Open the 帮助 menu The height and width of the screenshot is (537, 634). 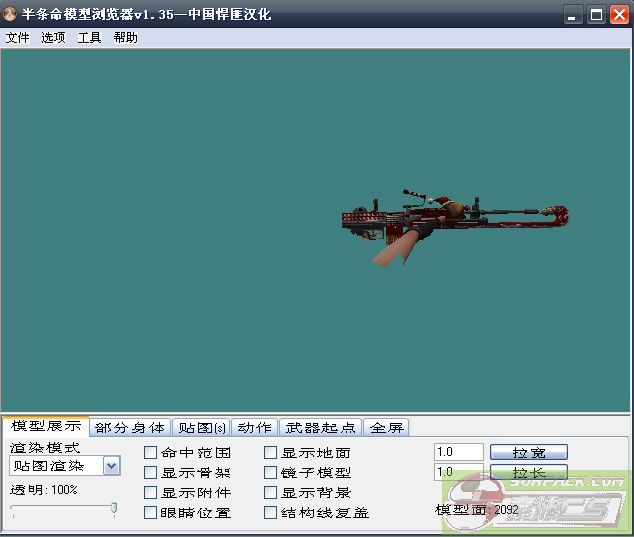click(x=126, y=38)
